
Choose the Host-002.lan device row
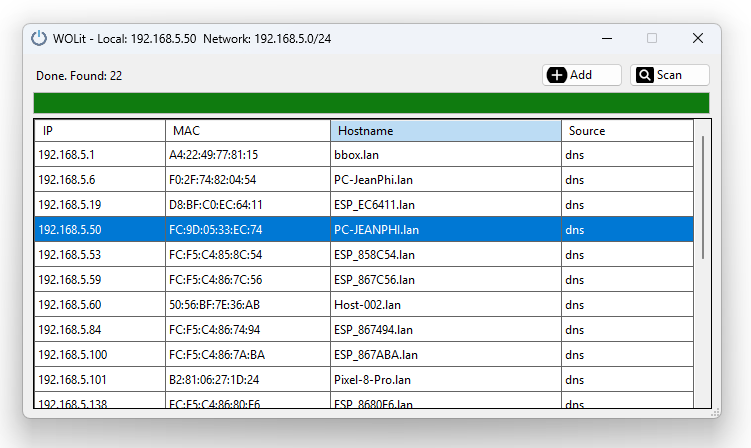pos(367,305)
